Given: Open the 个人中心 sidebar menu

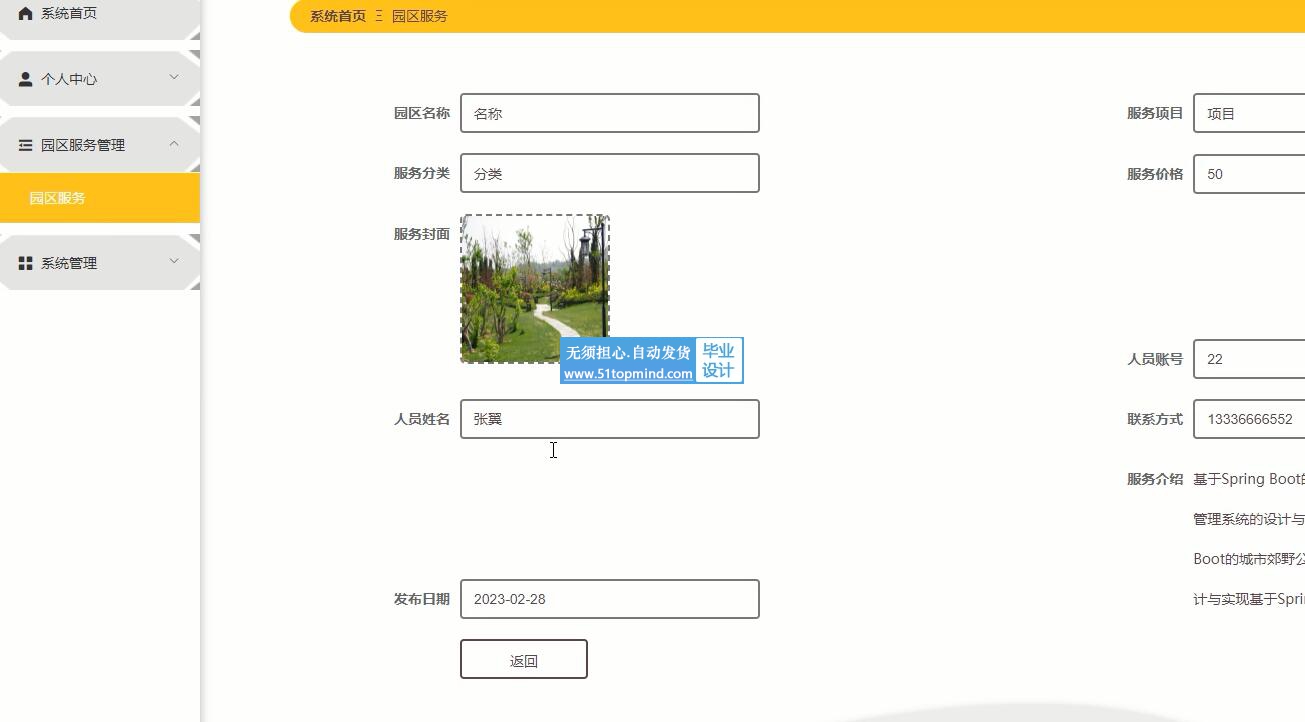Looking at the screenshot, I should point(100,79).
